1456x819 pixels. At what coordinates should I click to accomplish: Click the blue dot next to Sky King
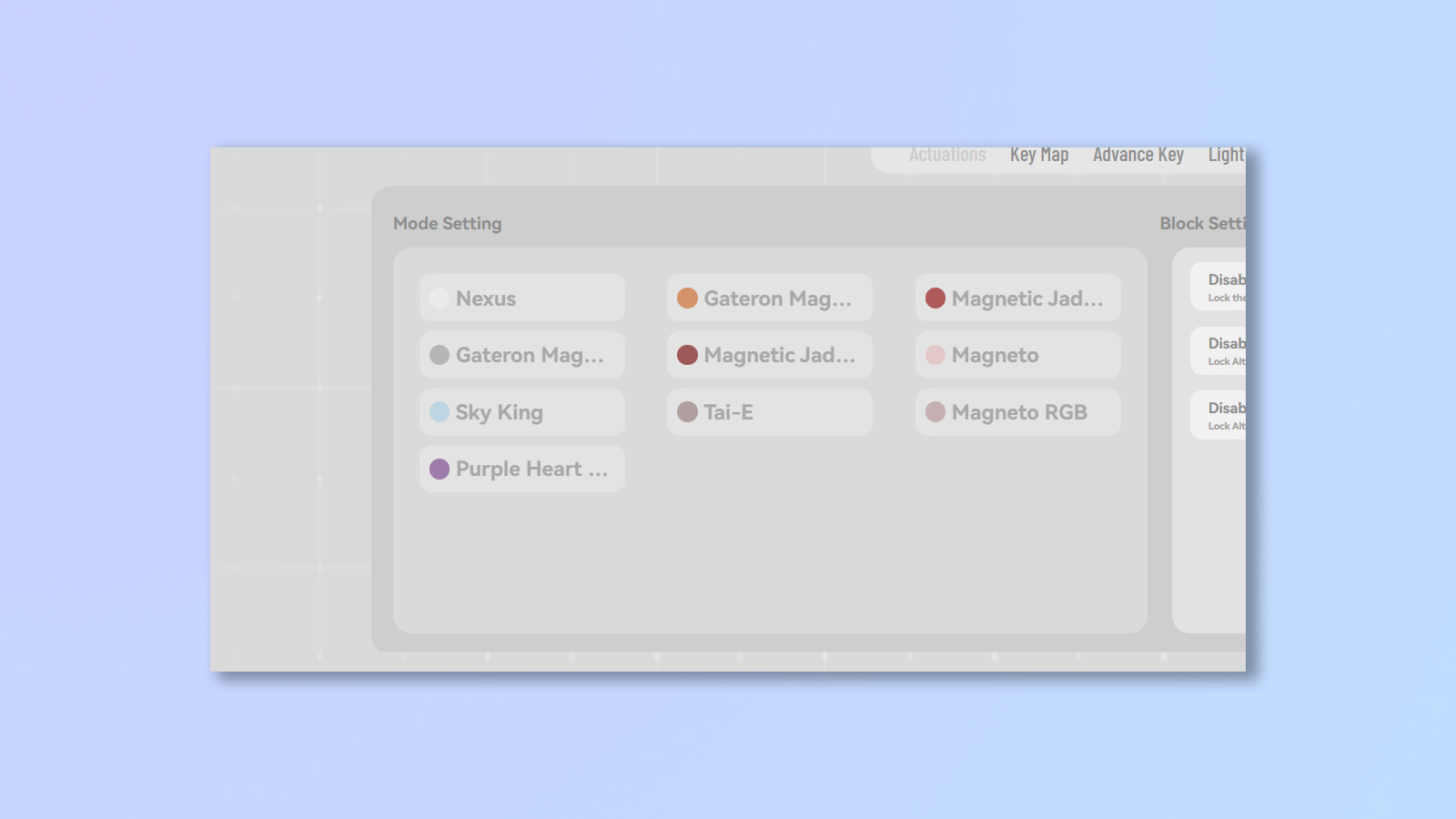[439, 411]
